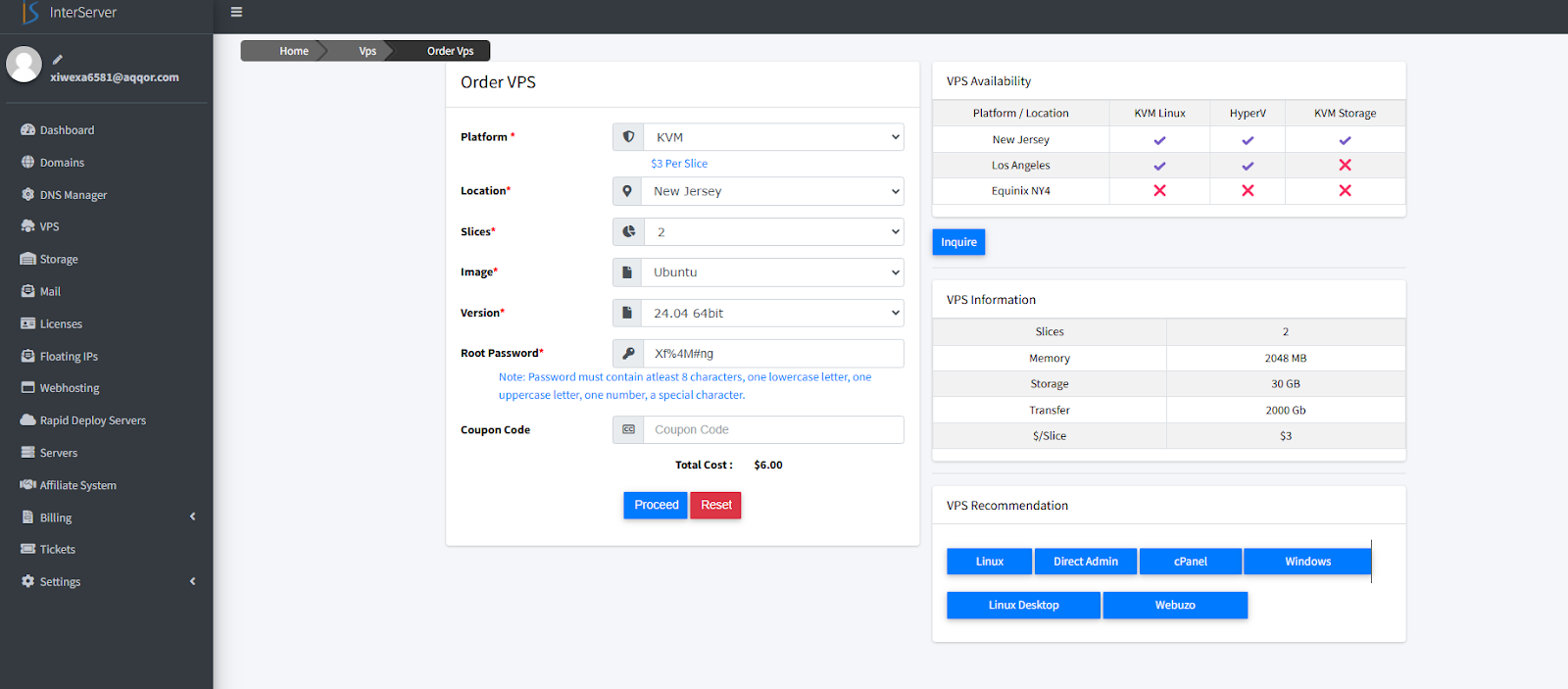Click the $6.00 total cost value

point(768,466)
